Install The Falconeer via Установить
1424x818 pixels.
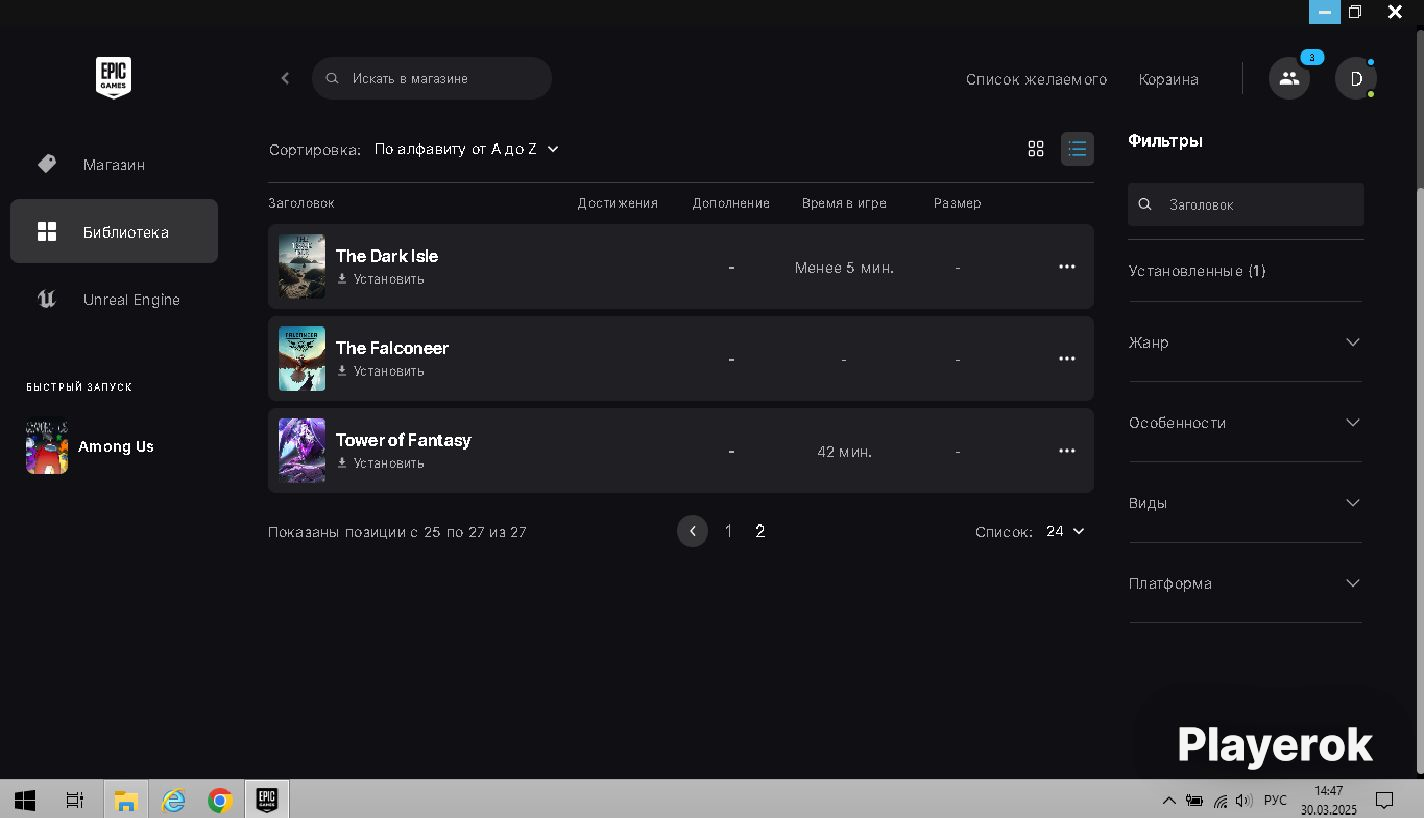click(x=381, y=371)
